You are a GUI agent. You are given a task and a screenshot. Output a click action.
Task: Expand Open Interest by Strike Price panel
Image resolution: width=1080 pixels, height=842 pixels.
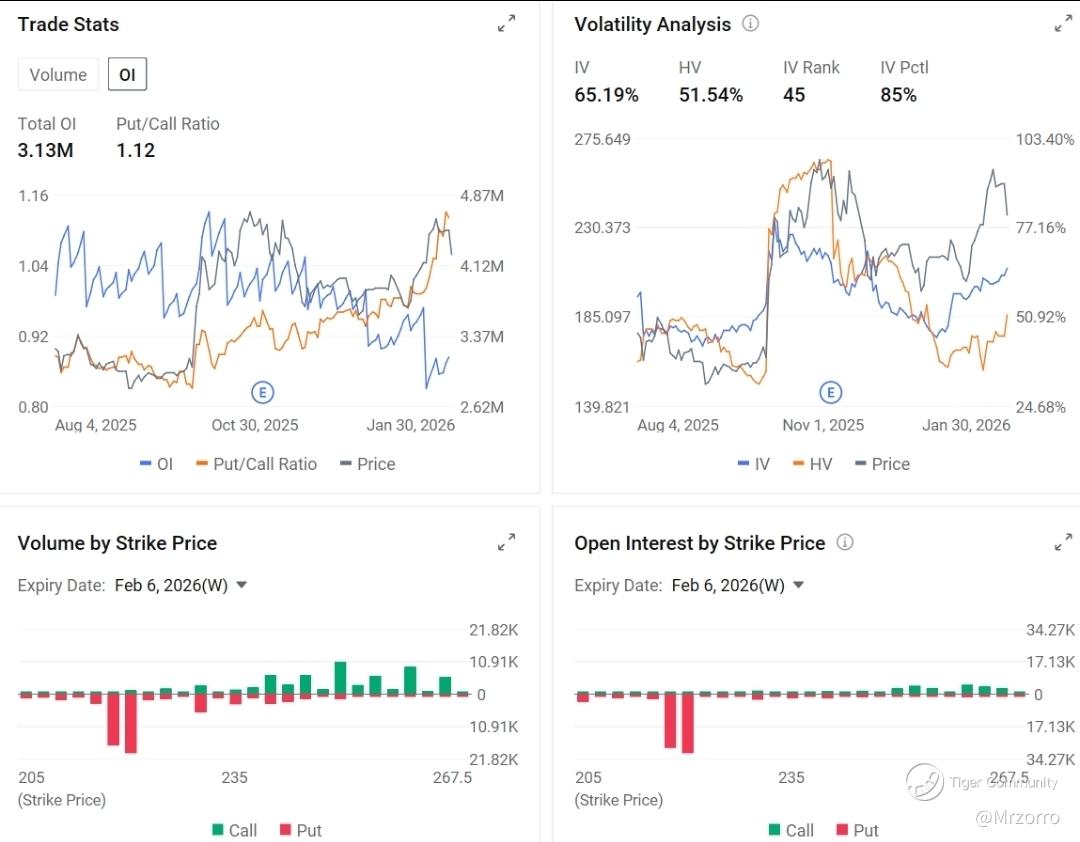click(x=1063, y=543)
